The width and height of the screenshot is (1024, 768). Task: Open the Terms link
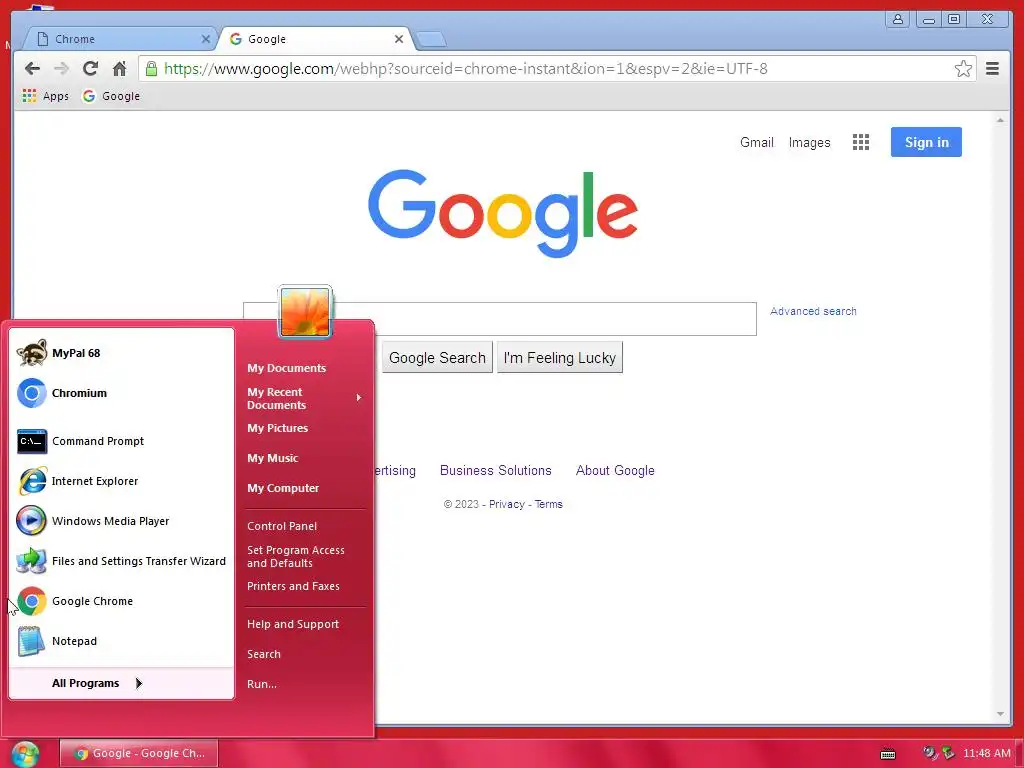[x=549, y=504]
